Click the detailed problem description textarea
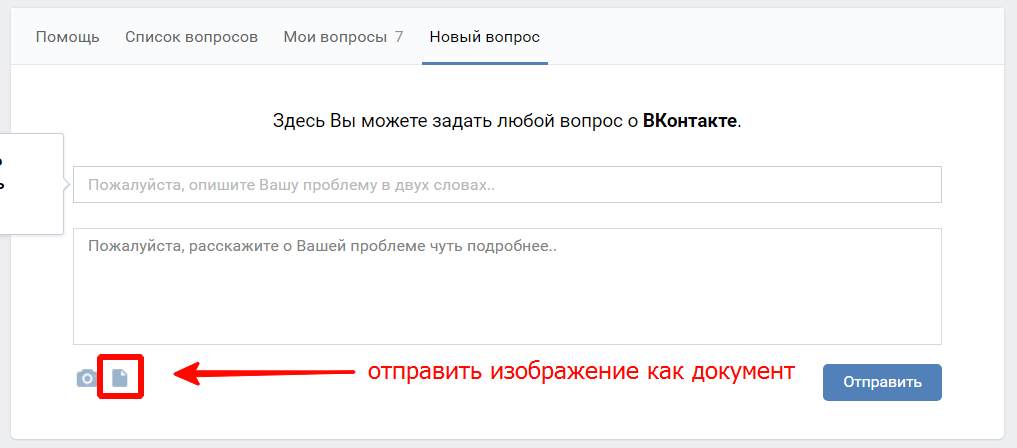This screenshot has height=448, width=1017. pos(507,286)
